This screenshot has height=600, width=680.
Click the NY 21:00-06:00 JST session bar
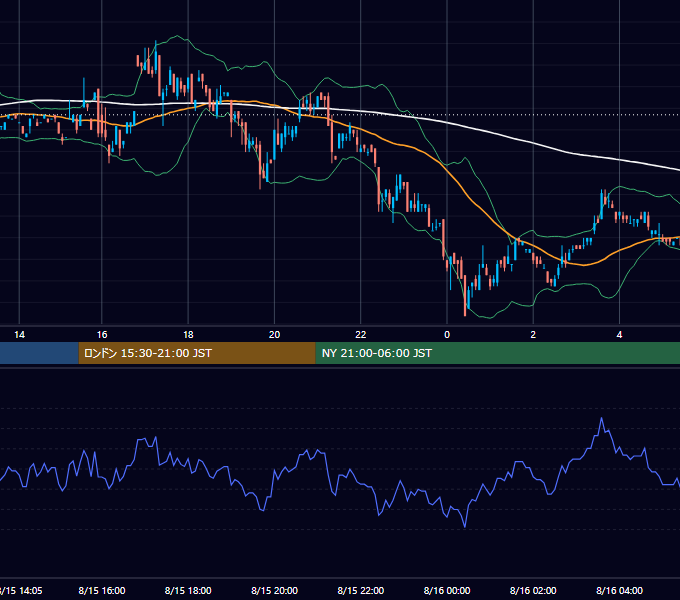497,353
